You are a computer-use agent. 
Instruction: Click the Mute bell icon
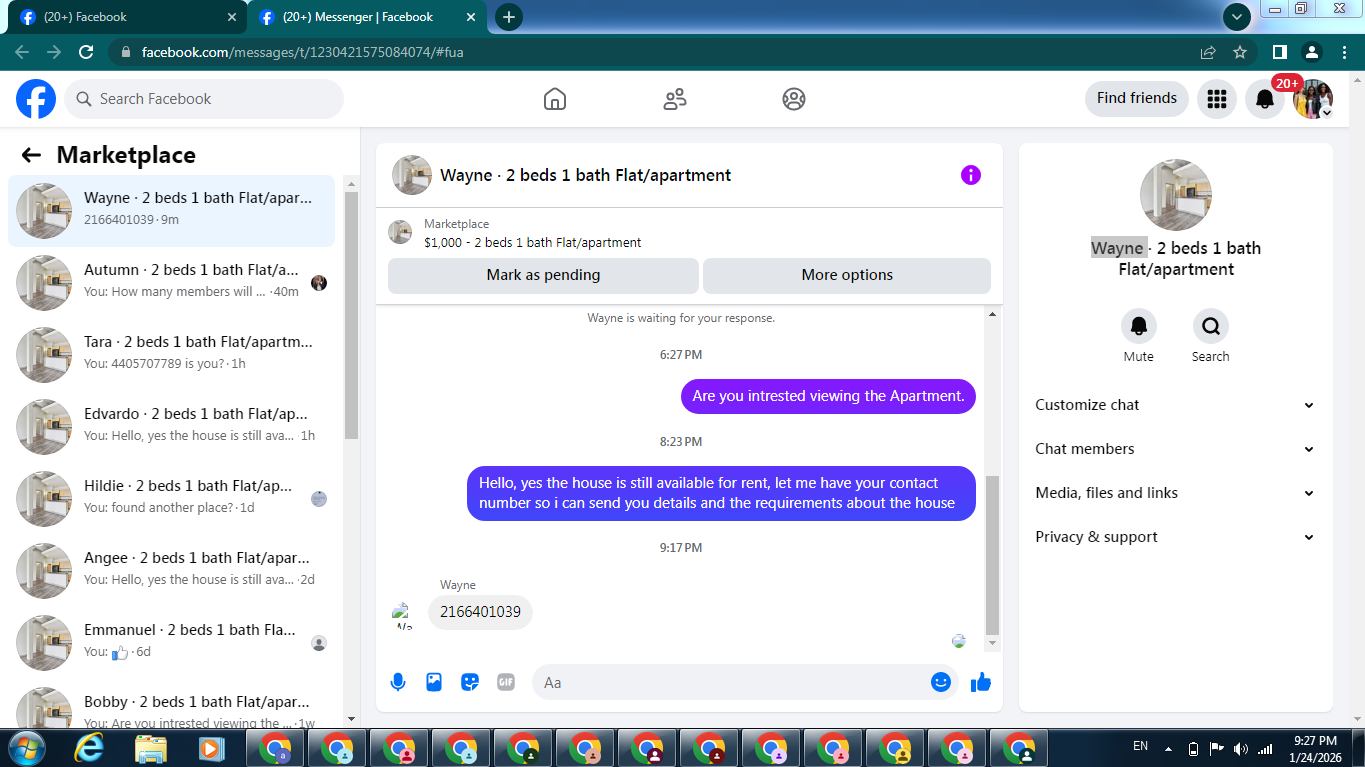1139,326
